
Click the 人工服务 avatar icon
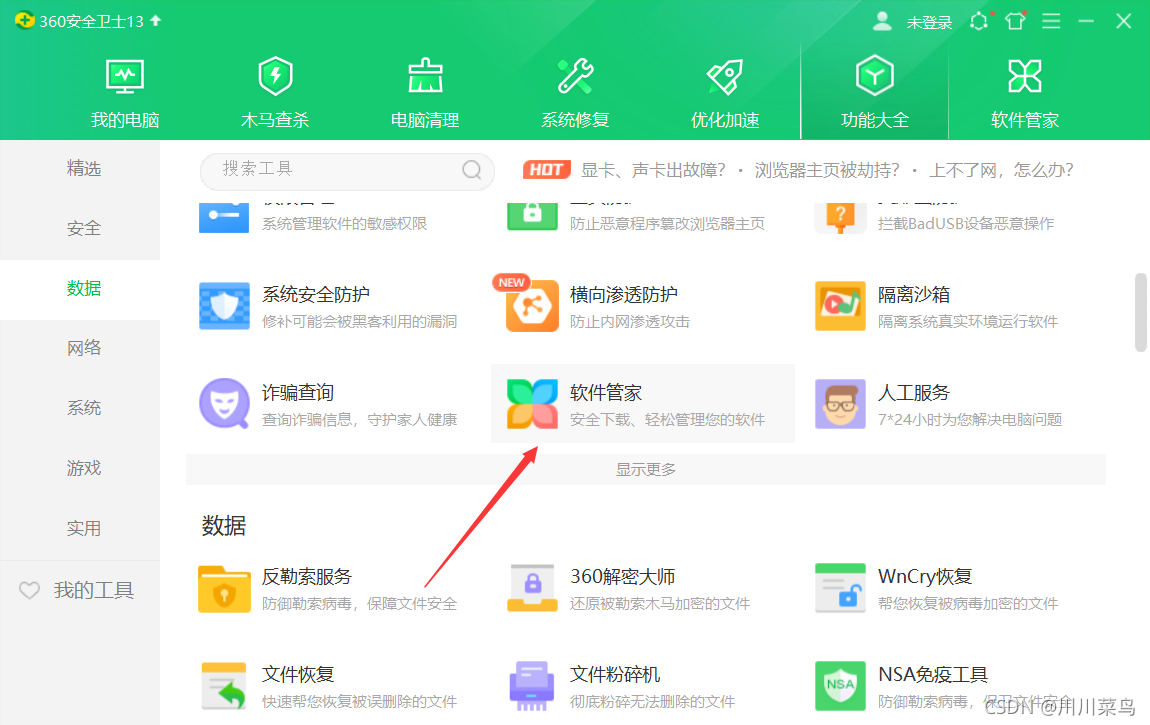[x=840, y=403]
